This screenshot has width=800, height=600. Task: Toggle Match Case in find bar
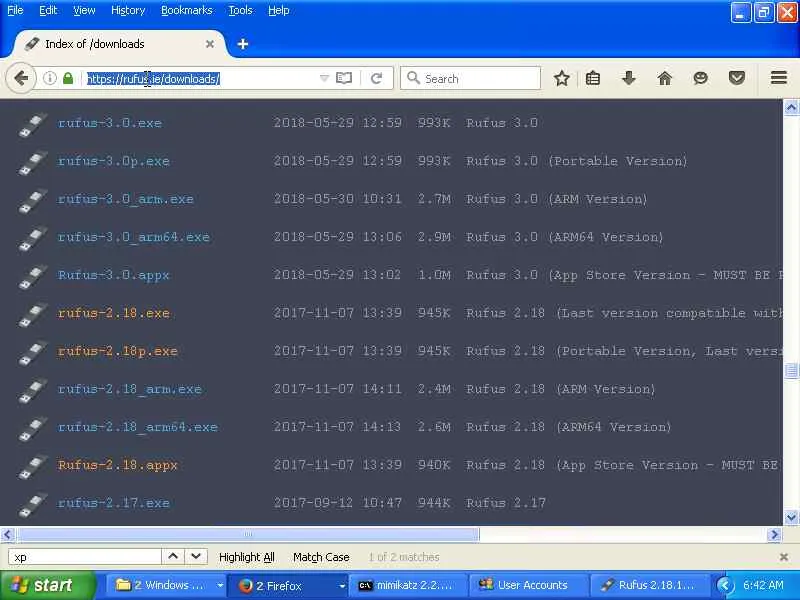tap(321, 557)
